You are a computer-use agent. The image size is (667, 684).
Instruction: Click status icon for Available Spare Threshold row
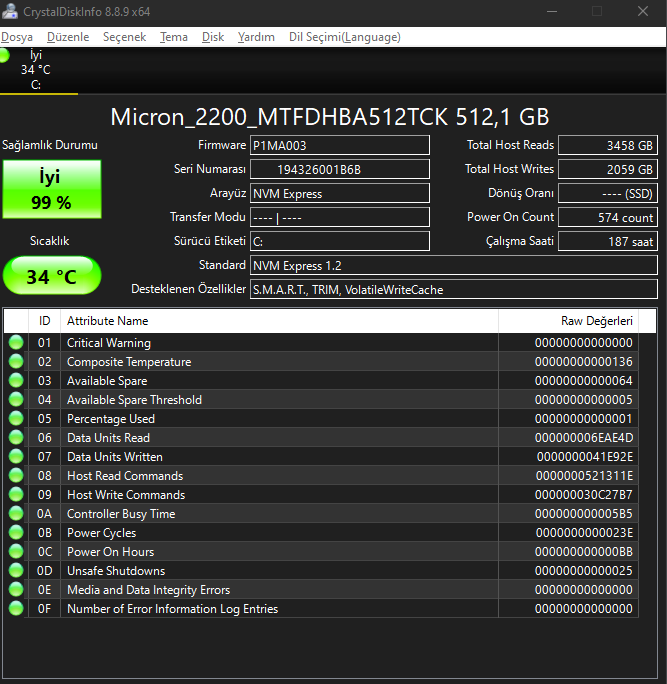pyautogui.click(x=16, y=400)
